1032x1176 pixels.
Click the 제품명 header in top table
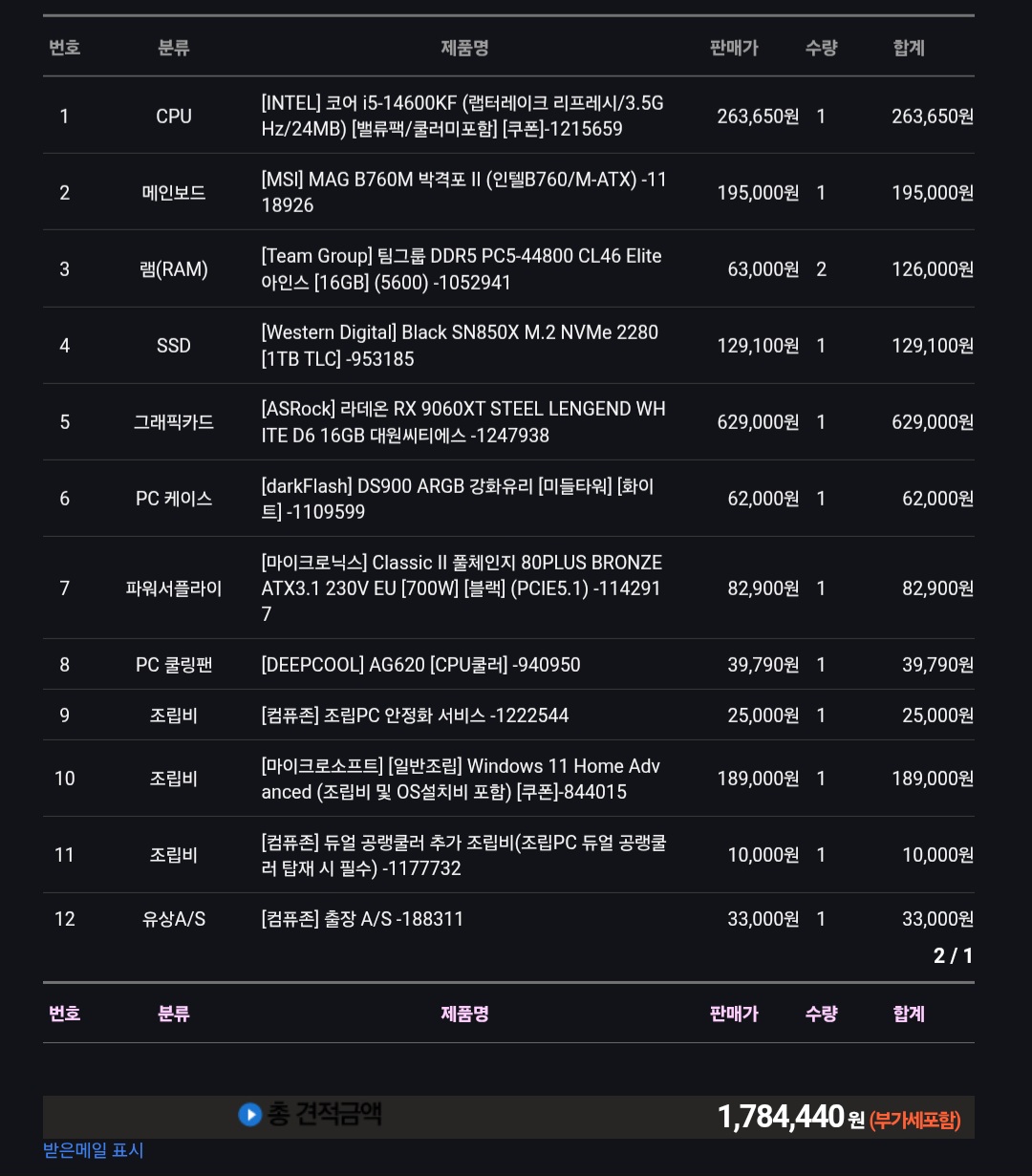[x=465, y=48]
